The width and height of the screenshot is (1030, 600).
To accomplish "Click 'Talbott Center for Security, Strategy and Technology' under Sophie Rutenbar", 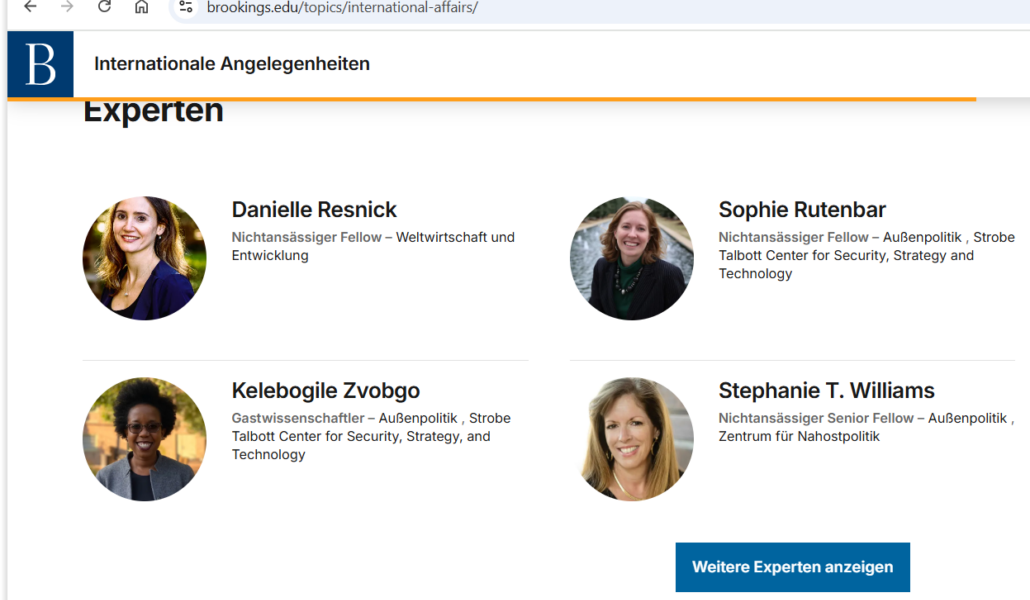I will pyautogui.click(x=846, y=264).
